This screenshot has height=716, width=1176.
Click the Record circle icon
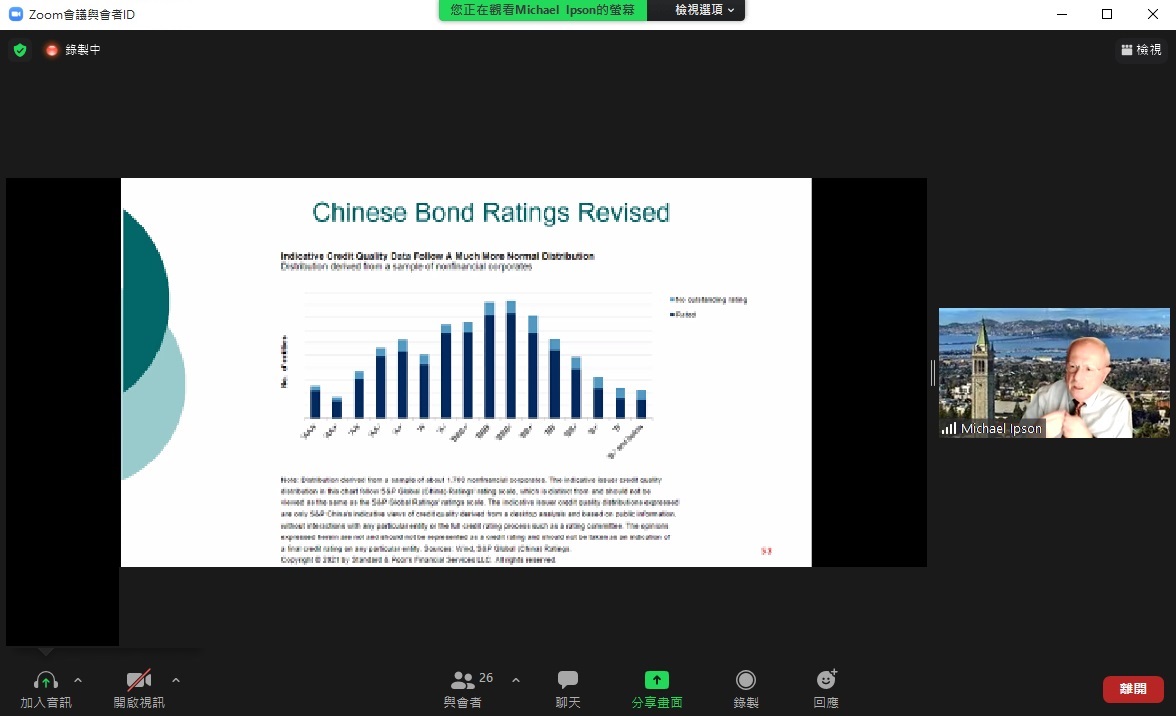pyautogui.click(x=746, y=680)
